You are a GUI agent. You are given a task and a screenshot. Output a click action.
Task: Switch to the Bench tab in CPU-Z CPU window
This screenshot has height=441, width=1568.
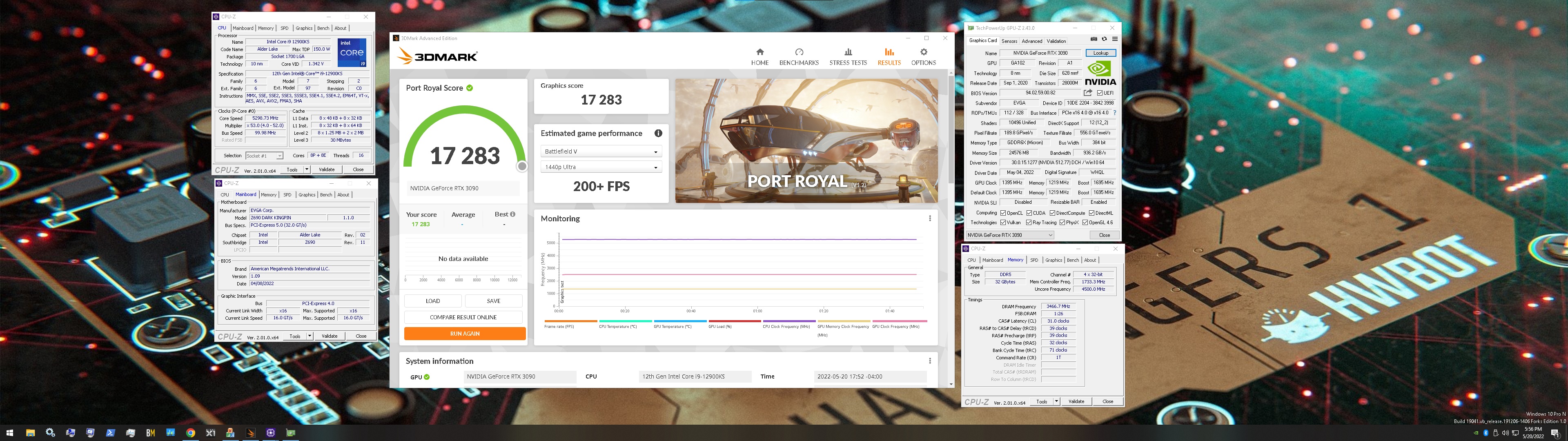[x=323, y=28]
